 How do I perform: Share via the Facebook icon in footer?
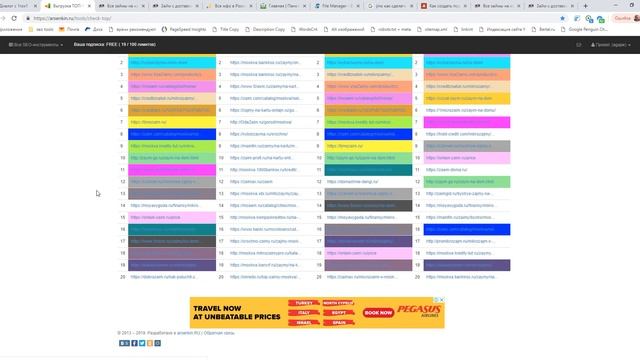(134, 343)
